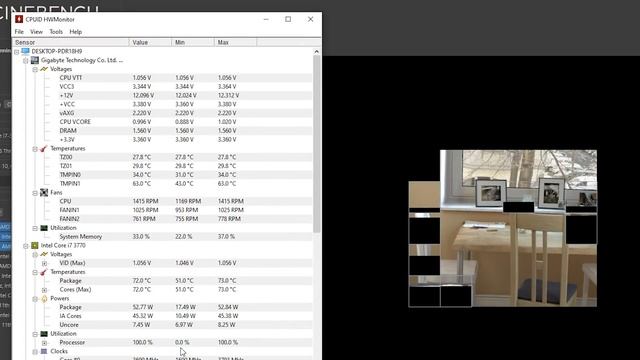This screenshot has width=640, height=360.
Task: Select the DESKTOP-PDR18H9 computer icon
Action: pyautogui.click(x=25, y=51)
